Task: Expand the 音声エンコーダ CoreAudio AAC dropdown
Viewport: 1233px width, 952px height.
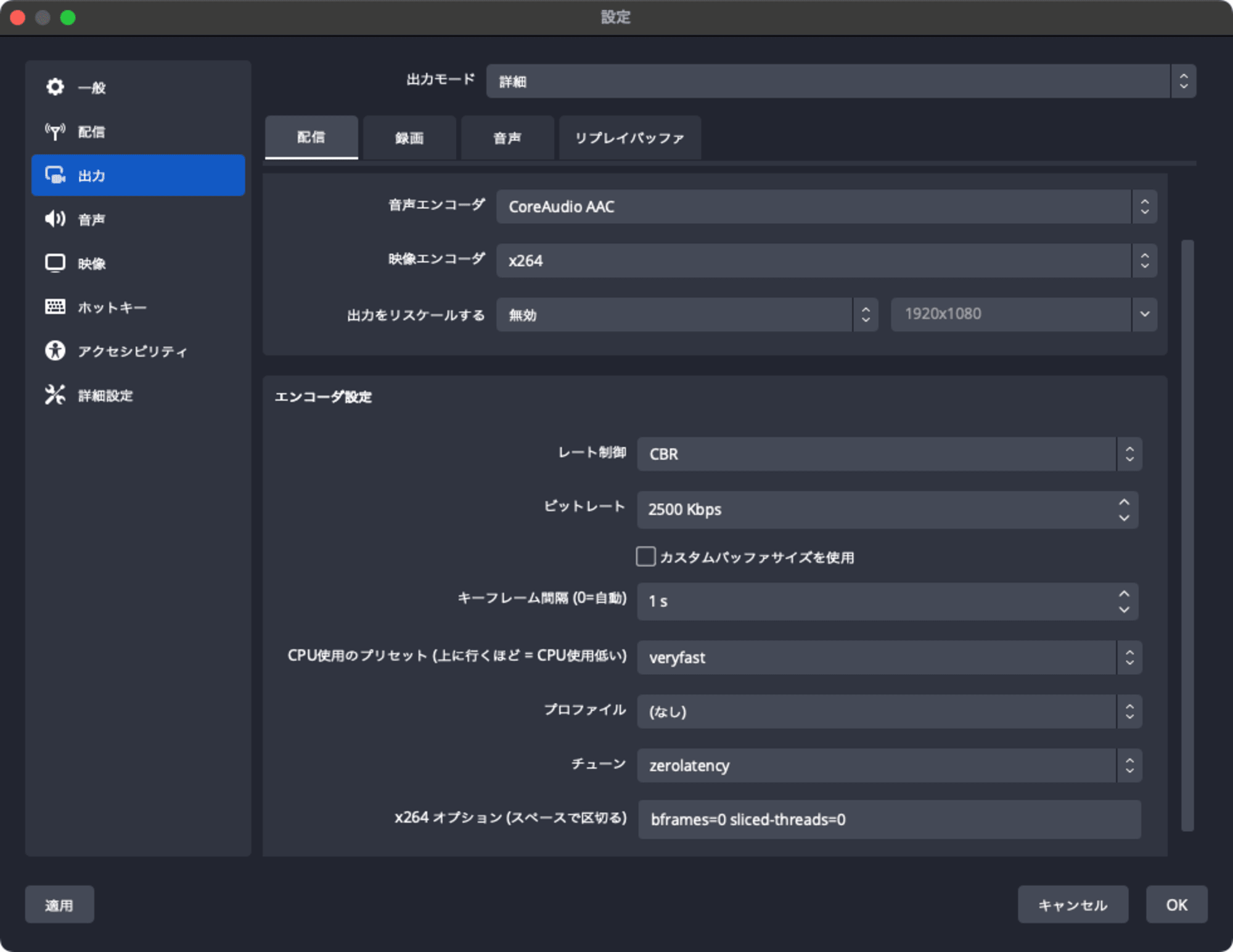Action: [x=826, y=206]
